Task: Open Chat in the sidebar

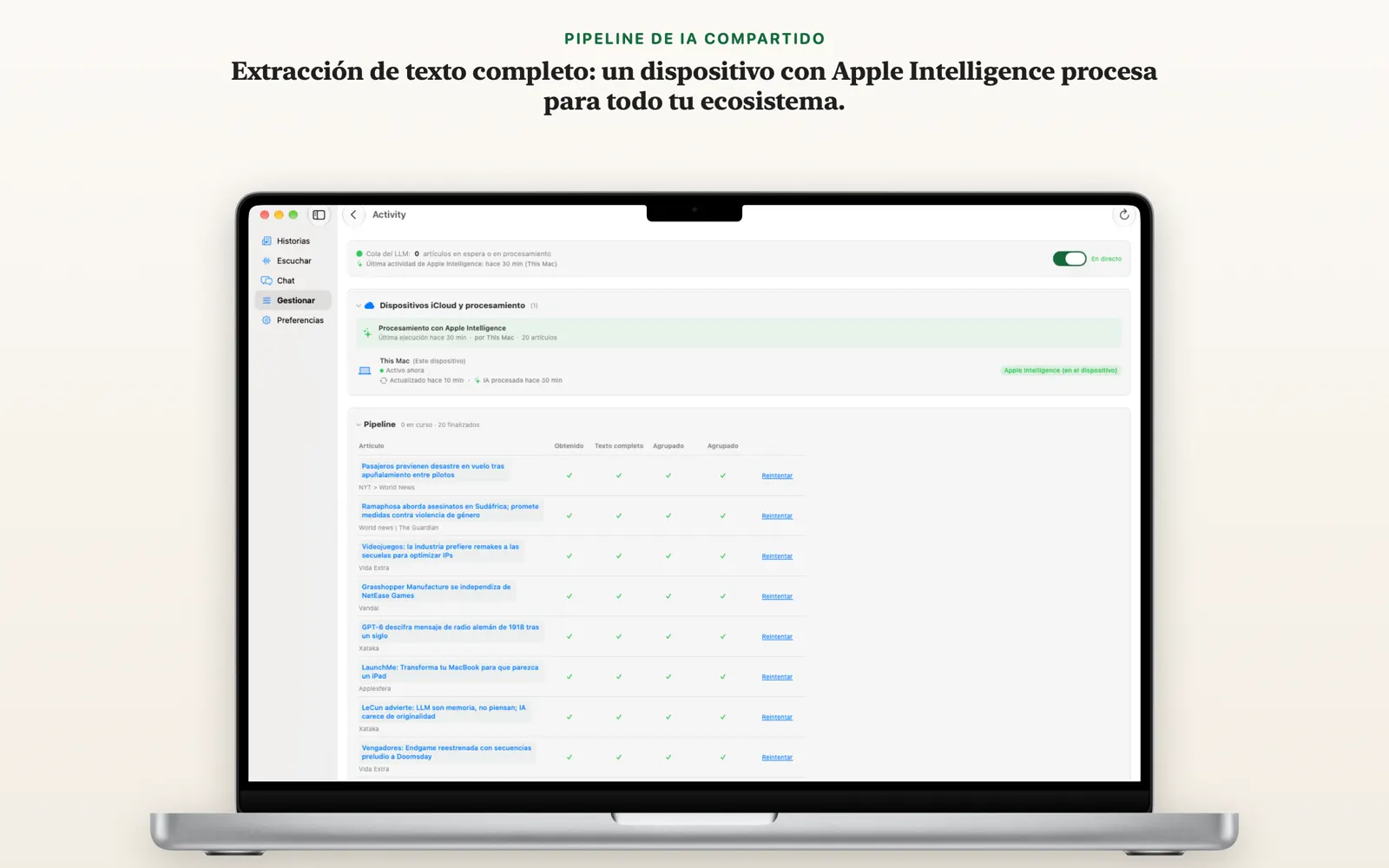Action: tap(293, 280)
